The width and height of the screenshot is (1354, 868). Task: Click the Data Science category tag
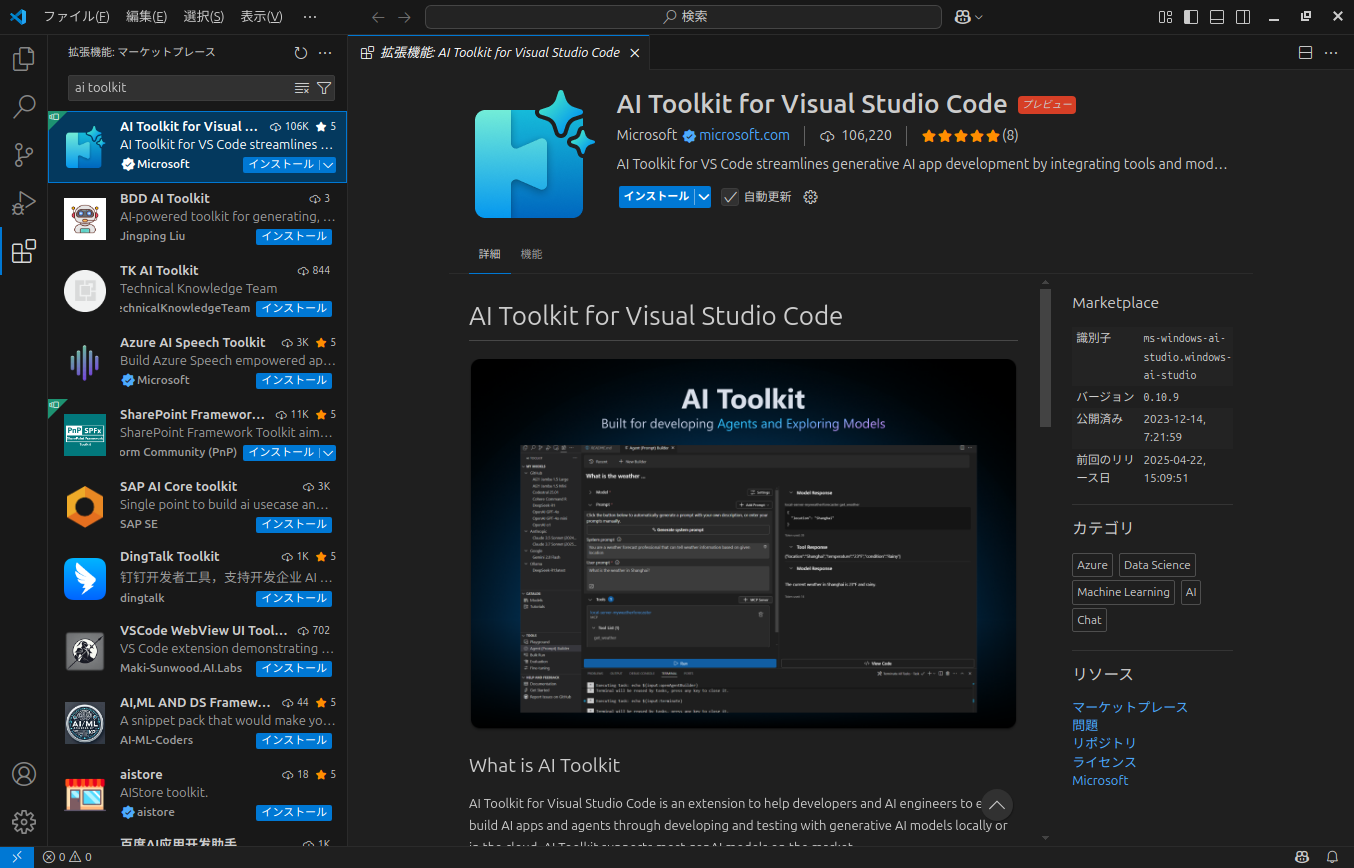[1157, 565]
